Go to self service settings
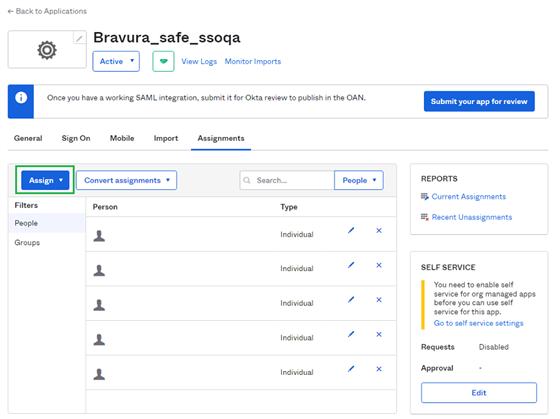560x419 pixels. point(479,323)
